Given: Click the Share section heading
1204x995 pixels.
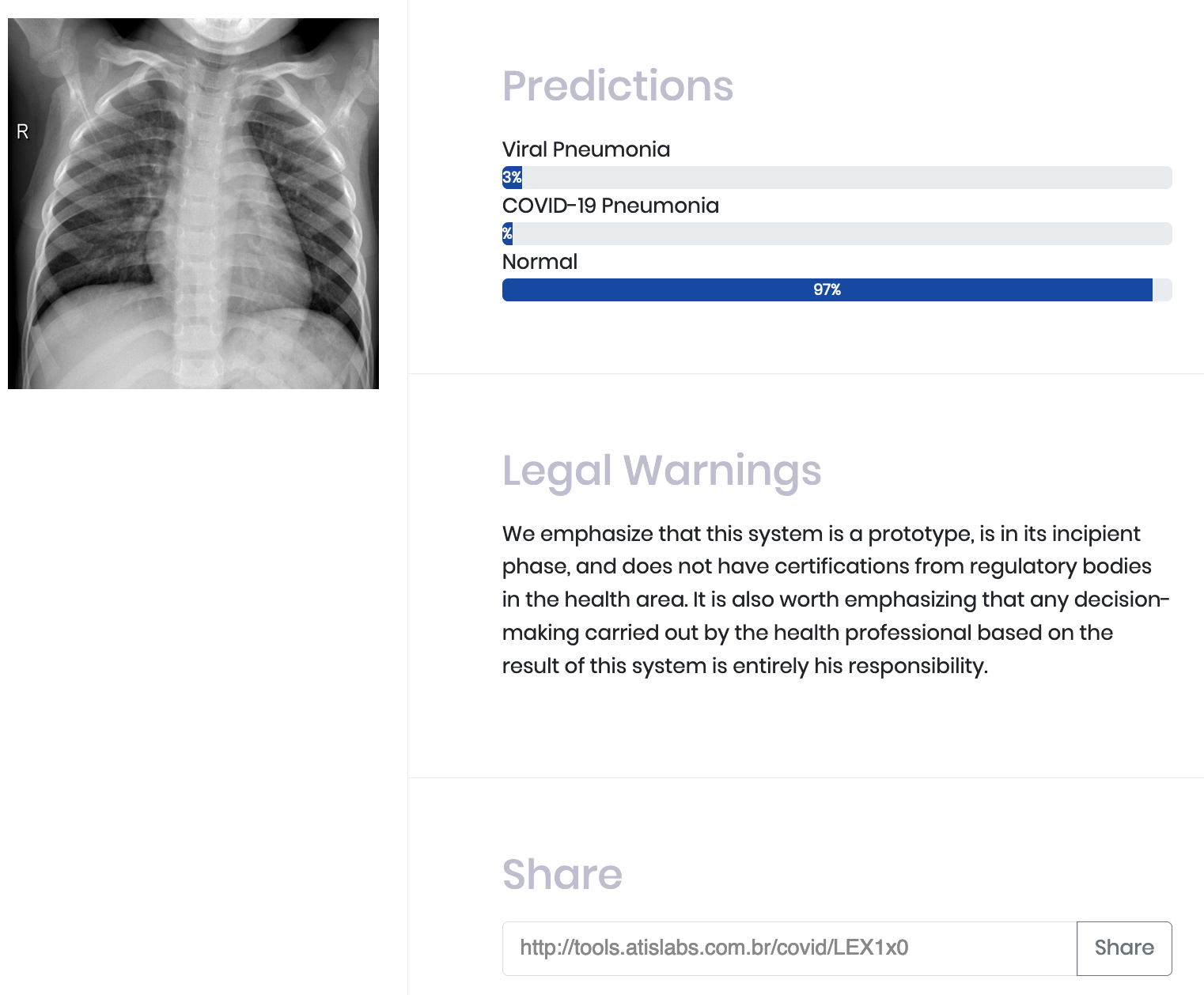Looking at the screenshot, I should 562,874.
